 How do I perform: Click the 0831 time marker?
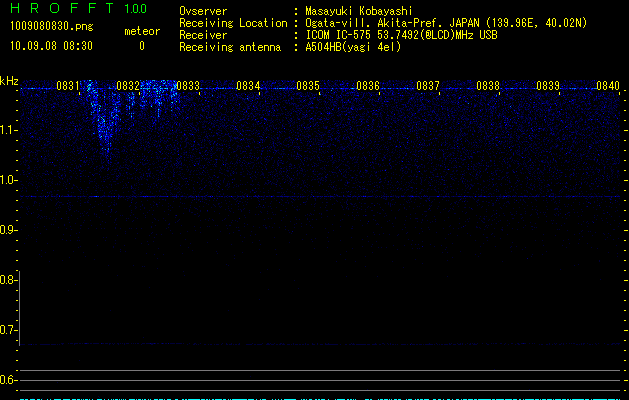(67, 86)
